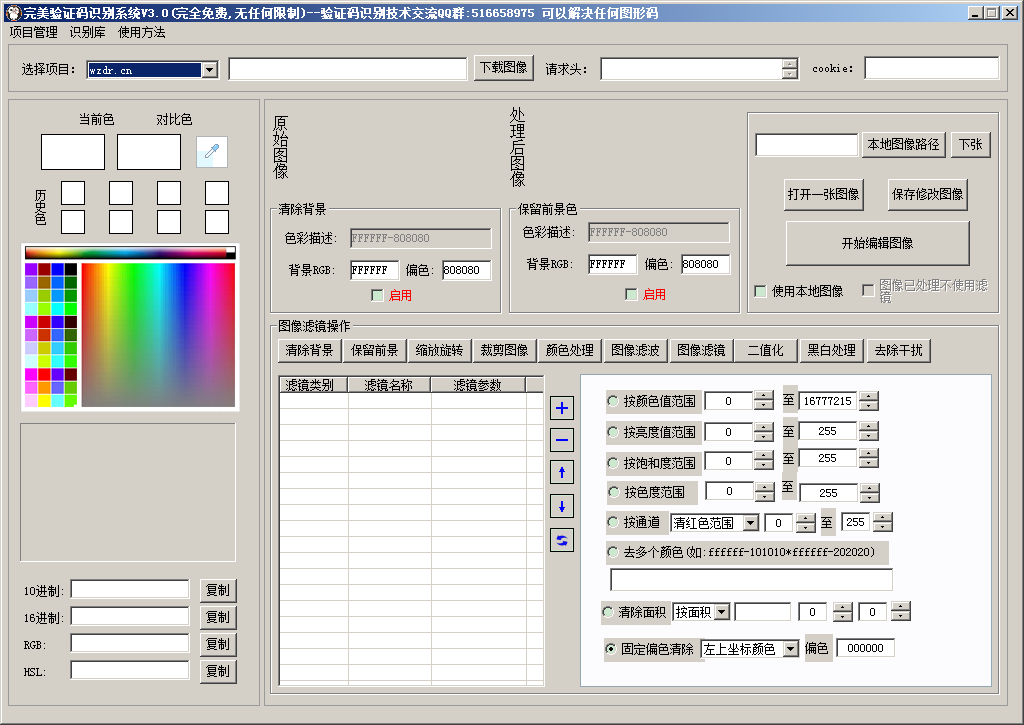Open the 识别库 menu
1024x725 pixels.
pos(87,32)
